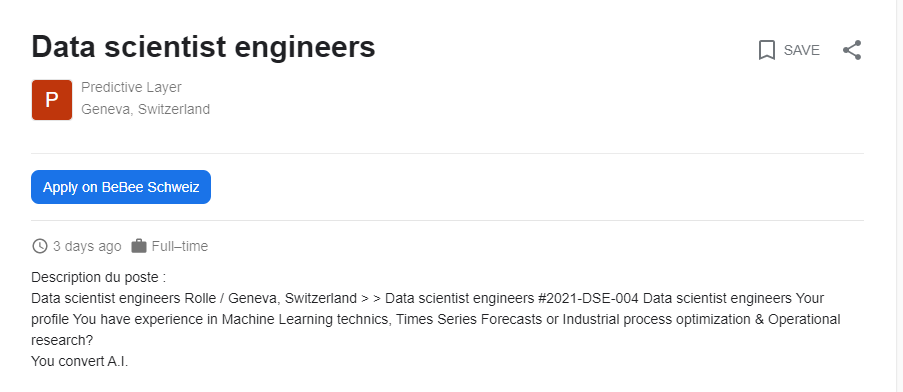Image resolution: width=903 pixels, height=392 pixels.
Task: Open the share icon menu
Action: 852,50
